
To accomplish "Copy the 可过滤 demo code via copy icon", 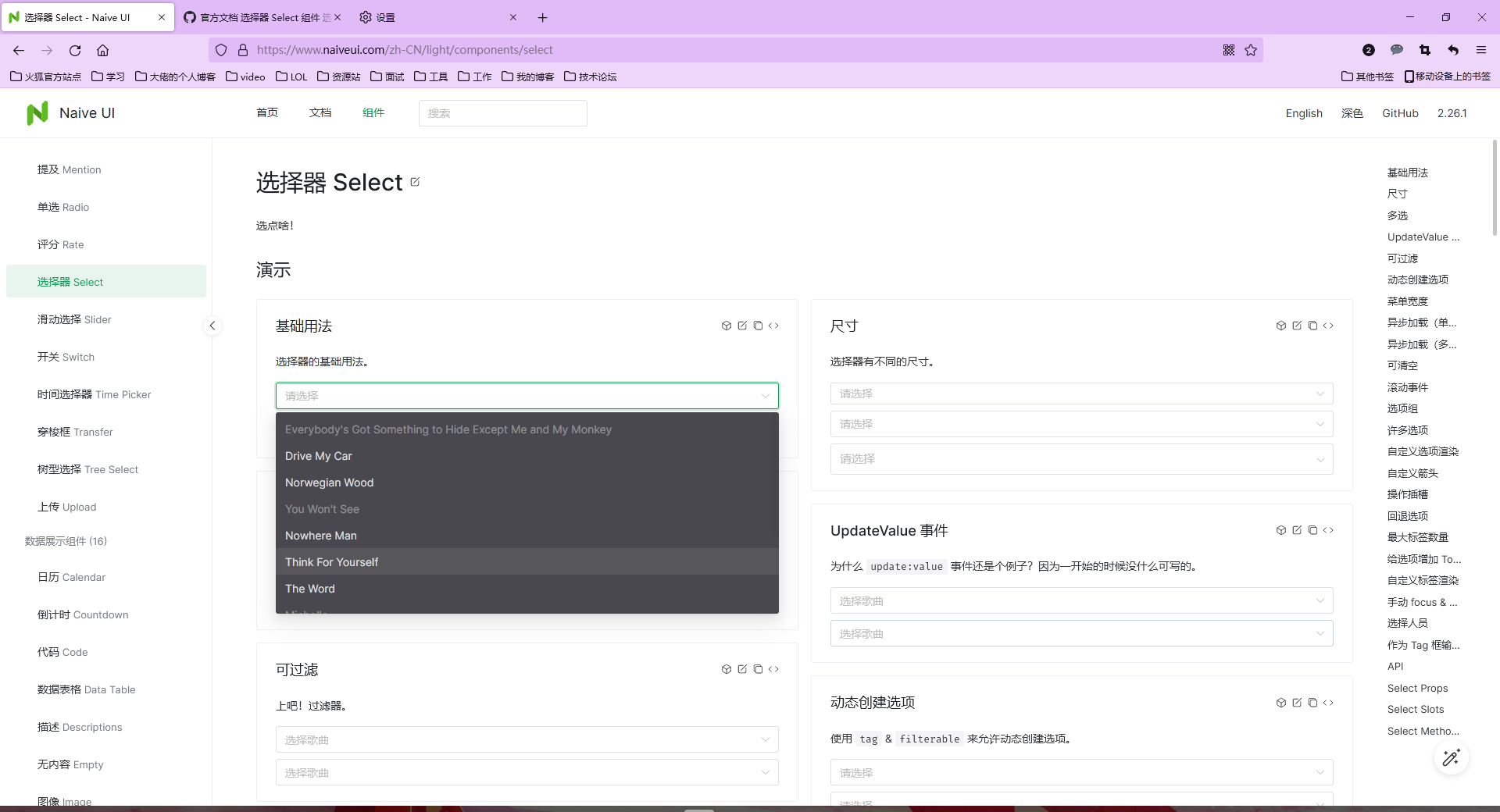I will point(757,669).
